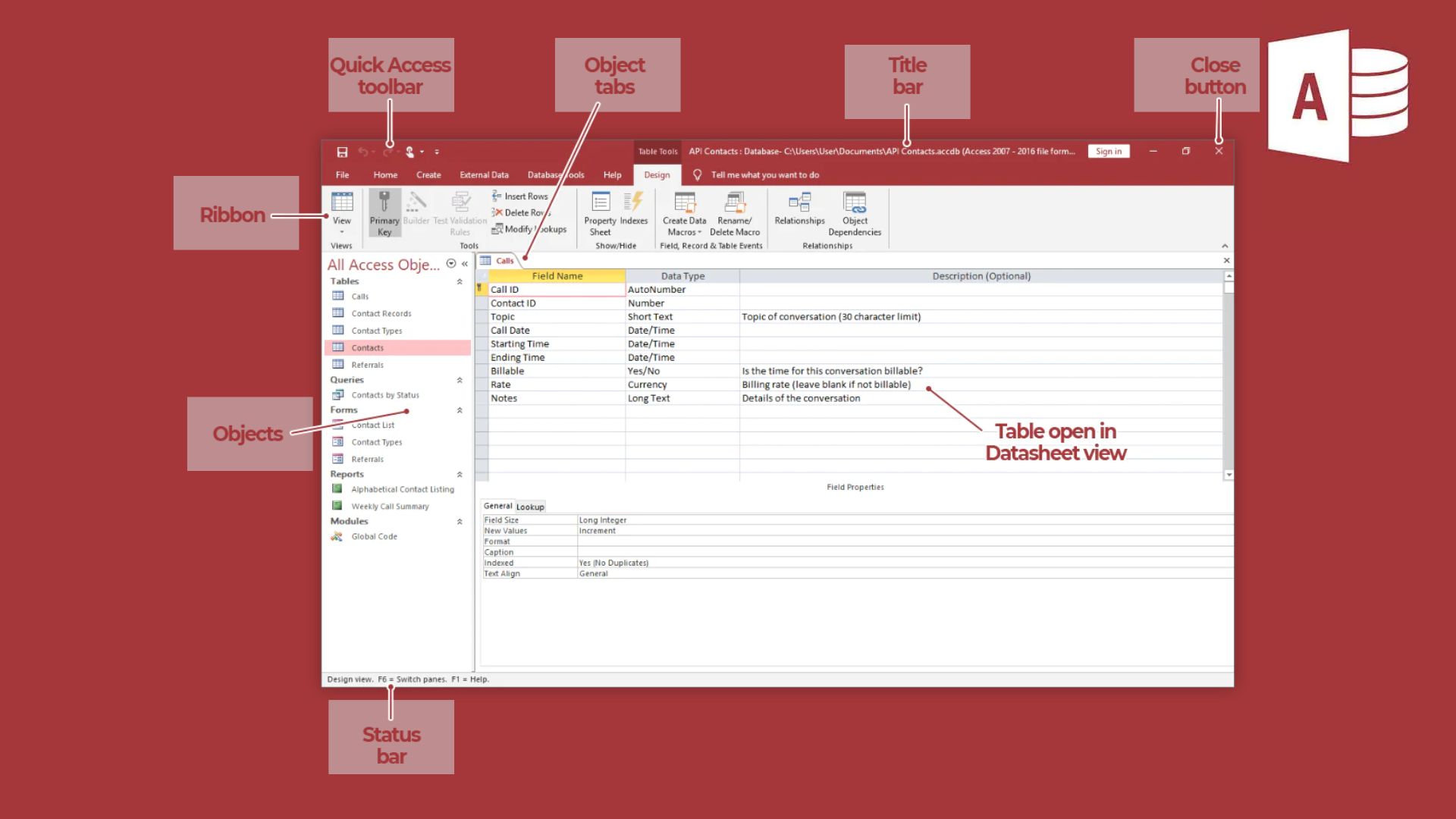Switch to External Data ribbon tab
Screen dimensions: 1456x819
coord(484,175)
